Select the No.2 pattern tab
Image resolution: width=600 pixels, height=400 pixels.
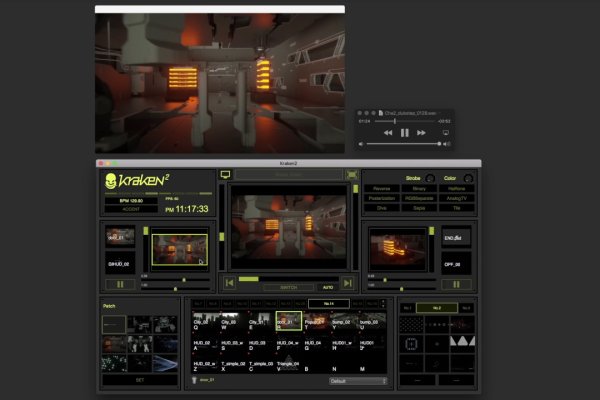pyautogui.click(x=436, y=307)
